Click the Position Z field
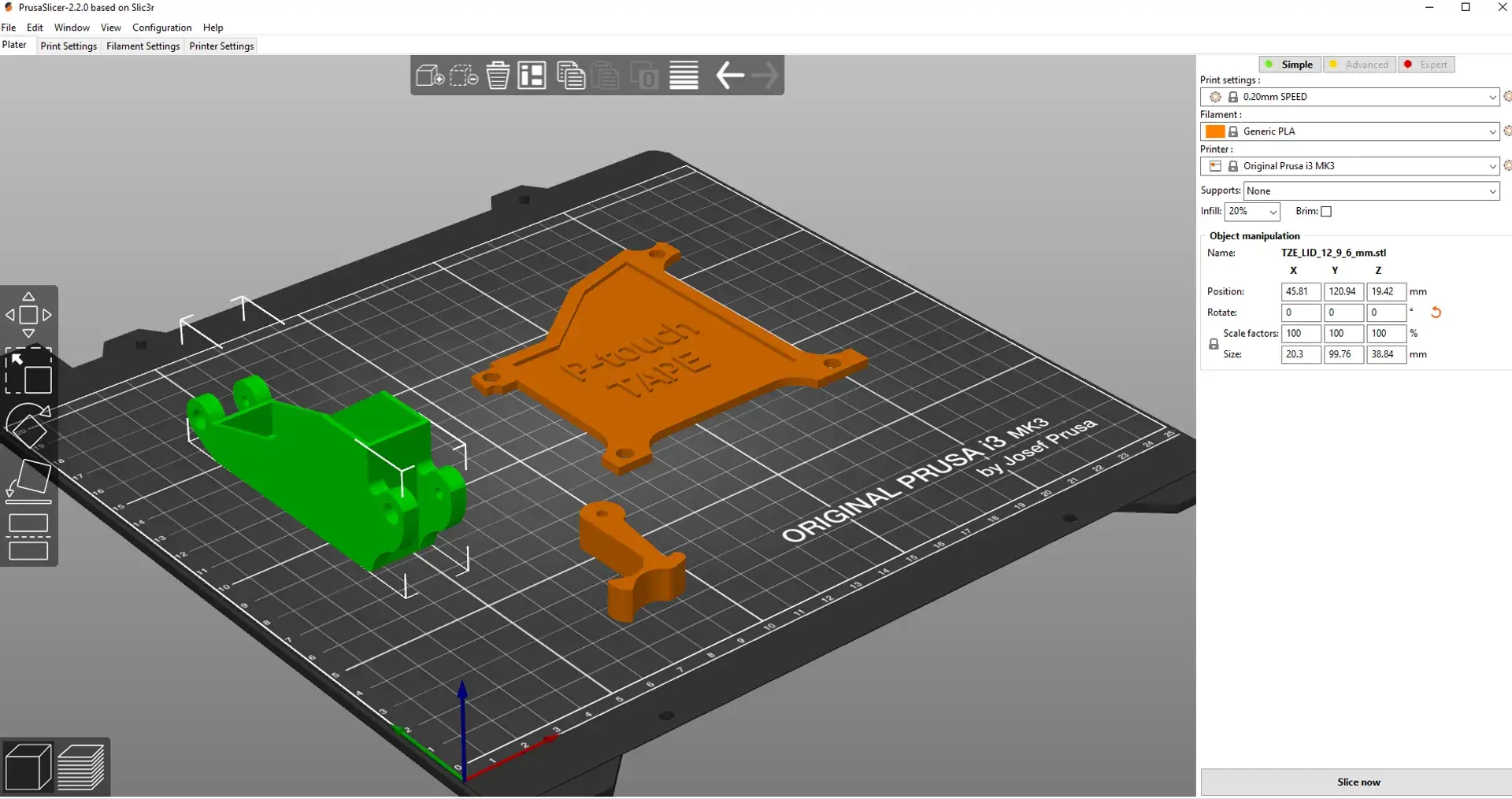Viewport: 1512px width, 799px height. click(1386, 291)
